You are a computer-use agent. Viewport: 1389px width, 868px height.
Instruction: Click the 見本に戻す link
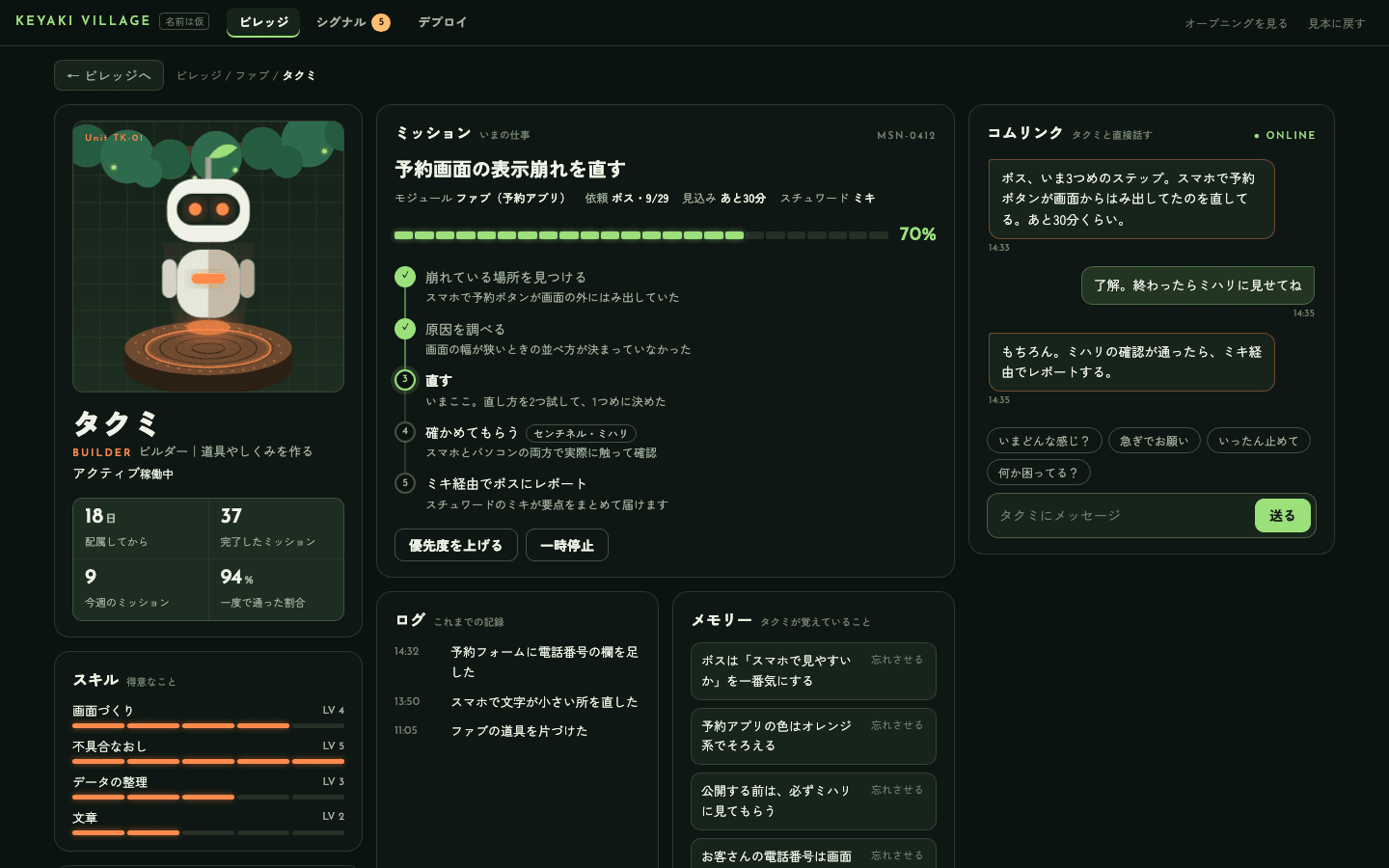pyautogui.click(x=1337, y=23)
